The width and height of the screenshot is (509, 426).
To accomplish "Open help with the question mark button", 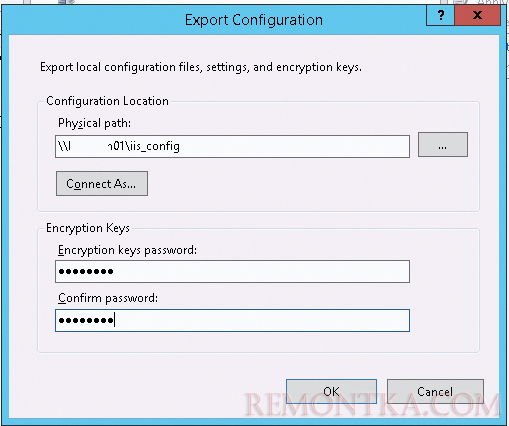I will coord(440,15).
